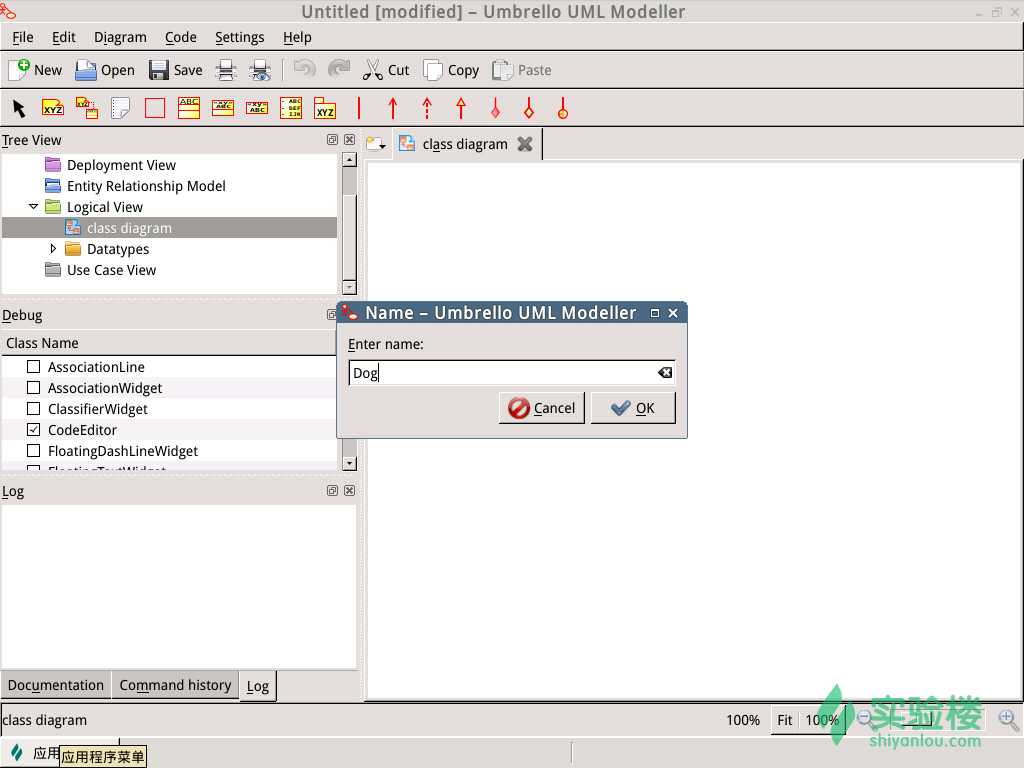Click the Open toolbar button
This screenshot has height=768, width=1024.
coord(104,70)
